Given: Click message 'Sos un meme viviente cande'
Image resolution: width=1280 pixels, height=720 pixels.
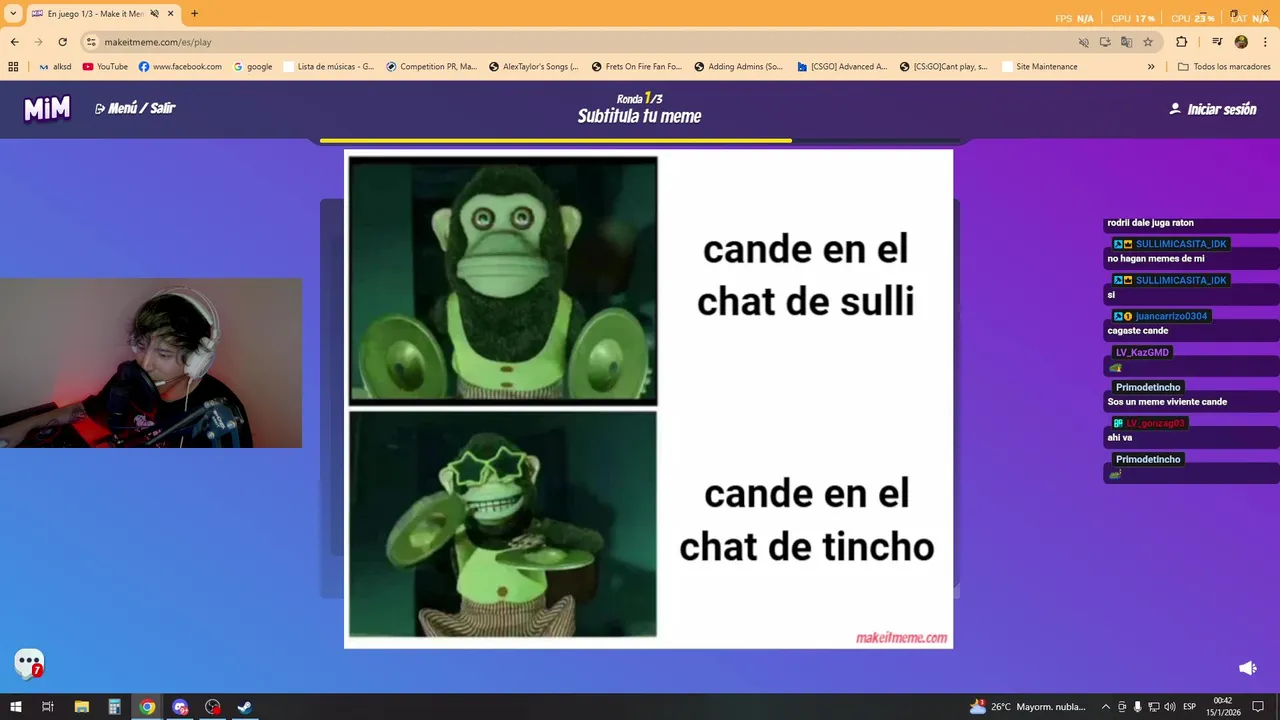Looking at the screenshot, I should click(1167, 402).
